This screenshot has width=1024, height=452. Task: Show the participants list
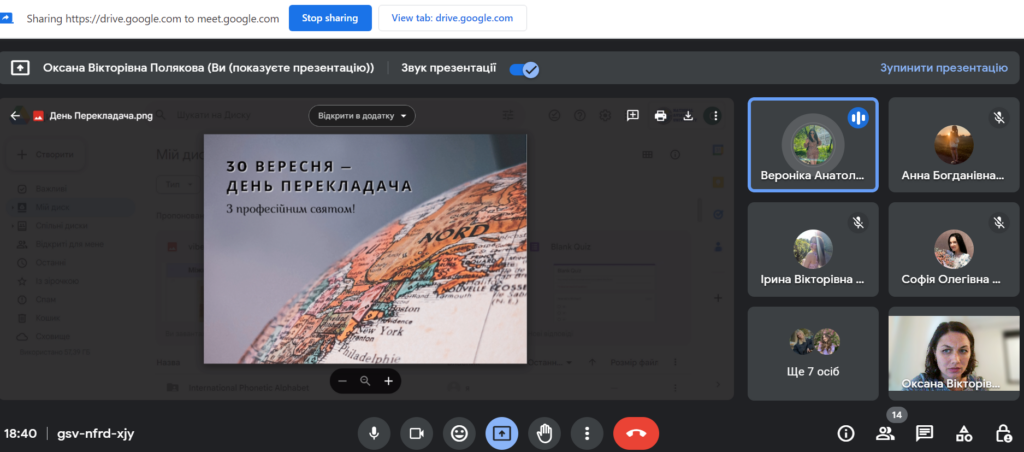click(885, 433)
